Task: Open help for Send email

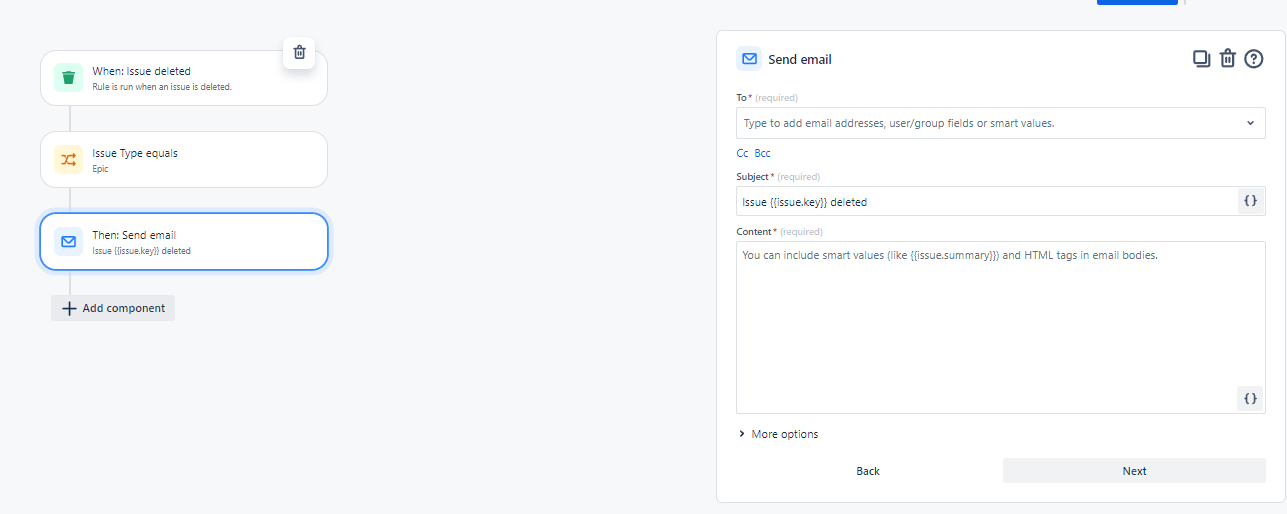Action: [1254, 59]
